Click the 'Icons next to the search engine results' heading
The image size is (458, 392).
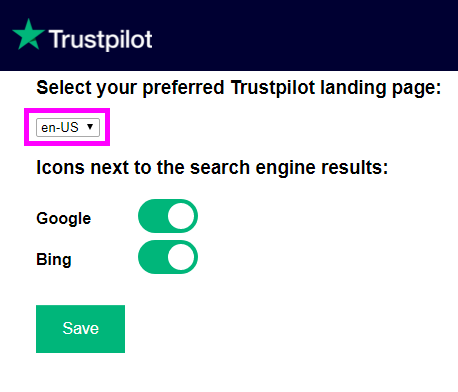(x=212, y=167)
